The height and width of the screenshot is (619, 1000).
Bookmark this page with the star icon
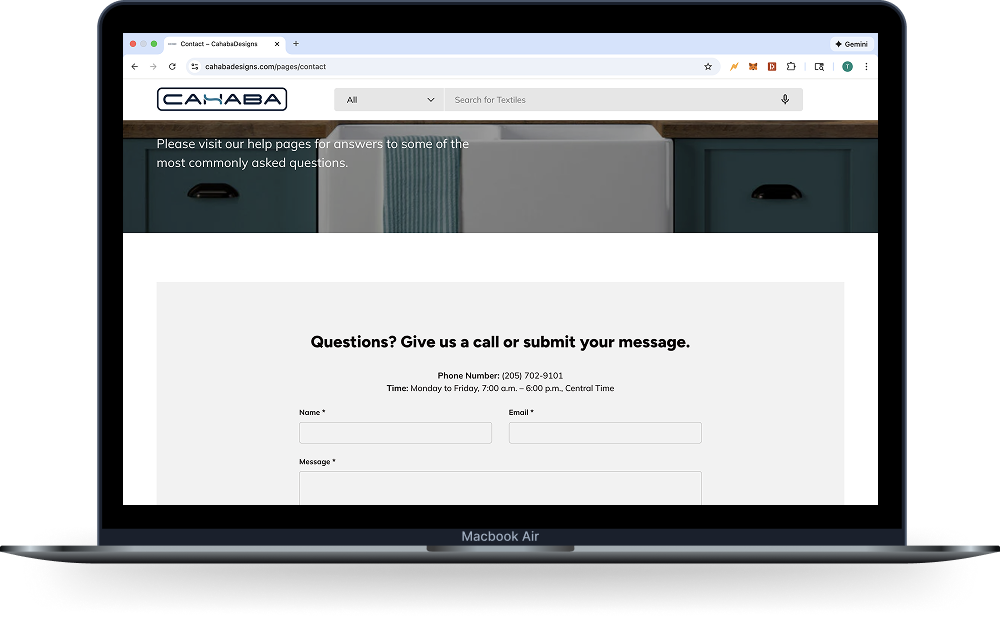[x=708, y=67]
